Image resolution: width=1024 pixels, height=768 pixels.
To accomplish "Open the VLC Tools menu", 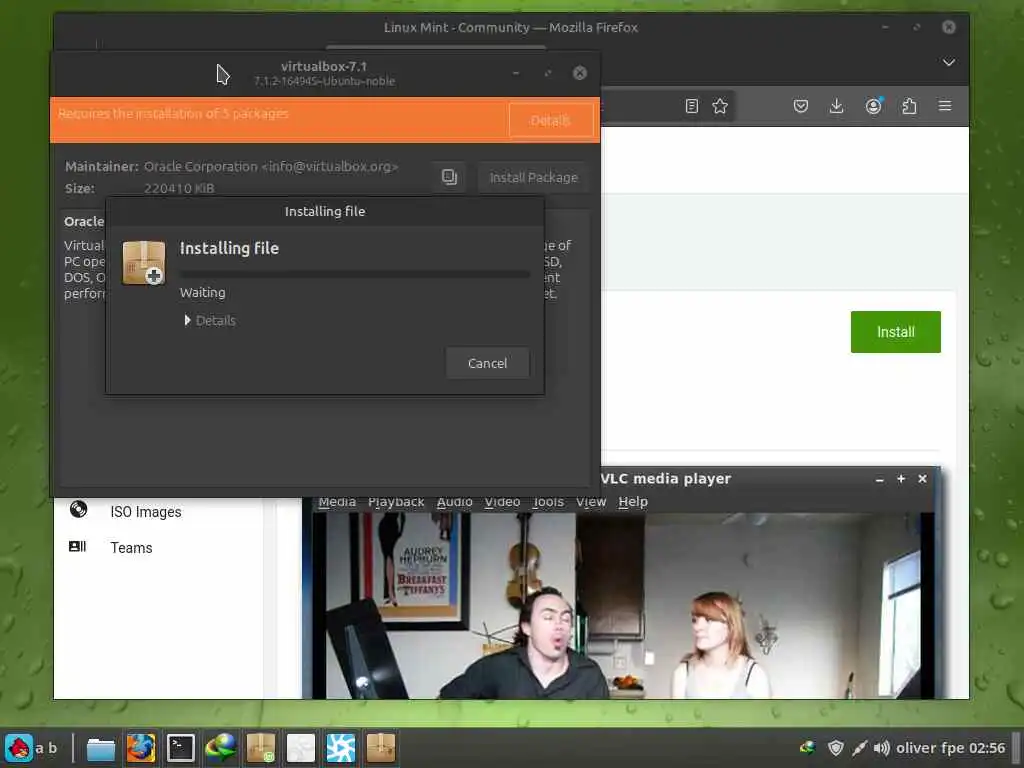I will click(x=548, y=502).
